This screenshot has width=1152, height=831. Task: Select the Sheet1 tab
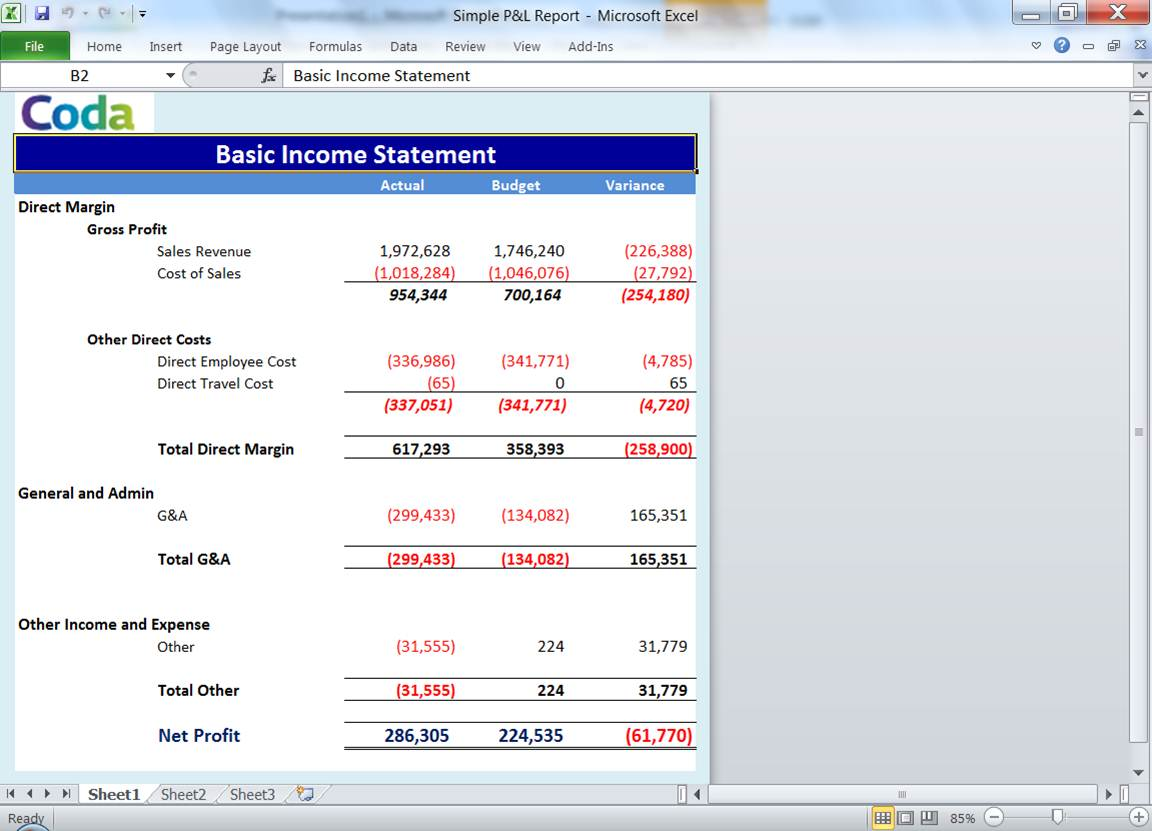click(114, 794)
